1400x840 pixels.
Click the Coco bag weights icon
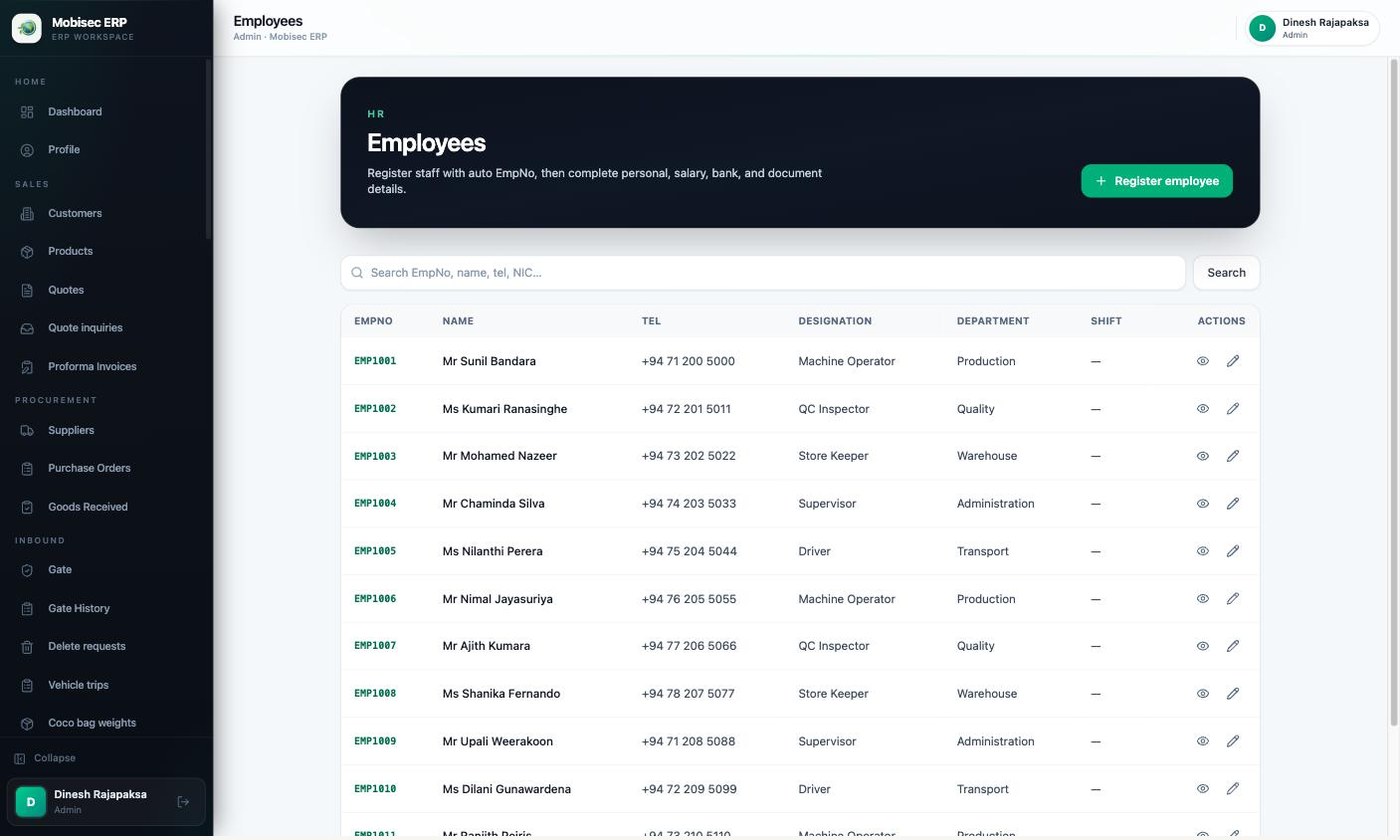[28, 724]
